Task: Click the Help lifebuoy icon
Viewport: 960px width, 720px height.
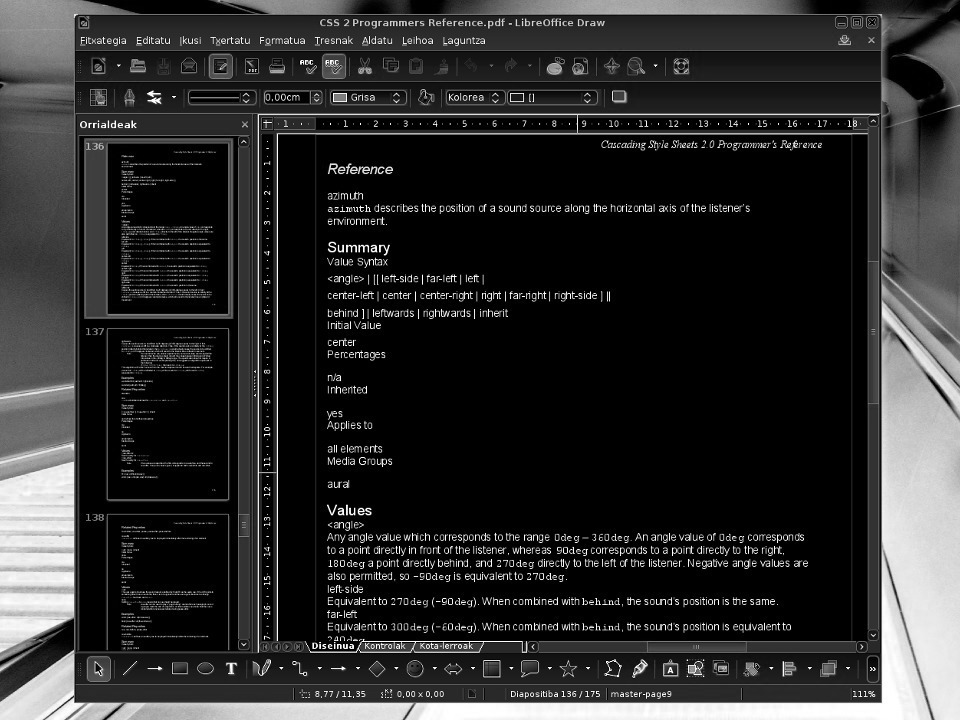Action: 681,66
